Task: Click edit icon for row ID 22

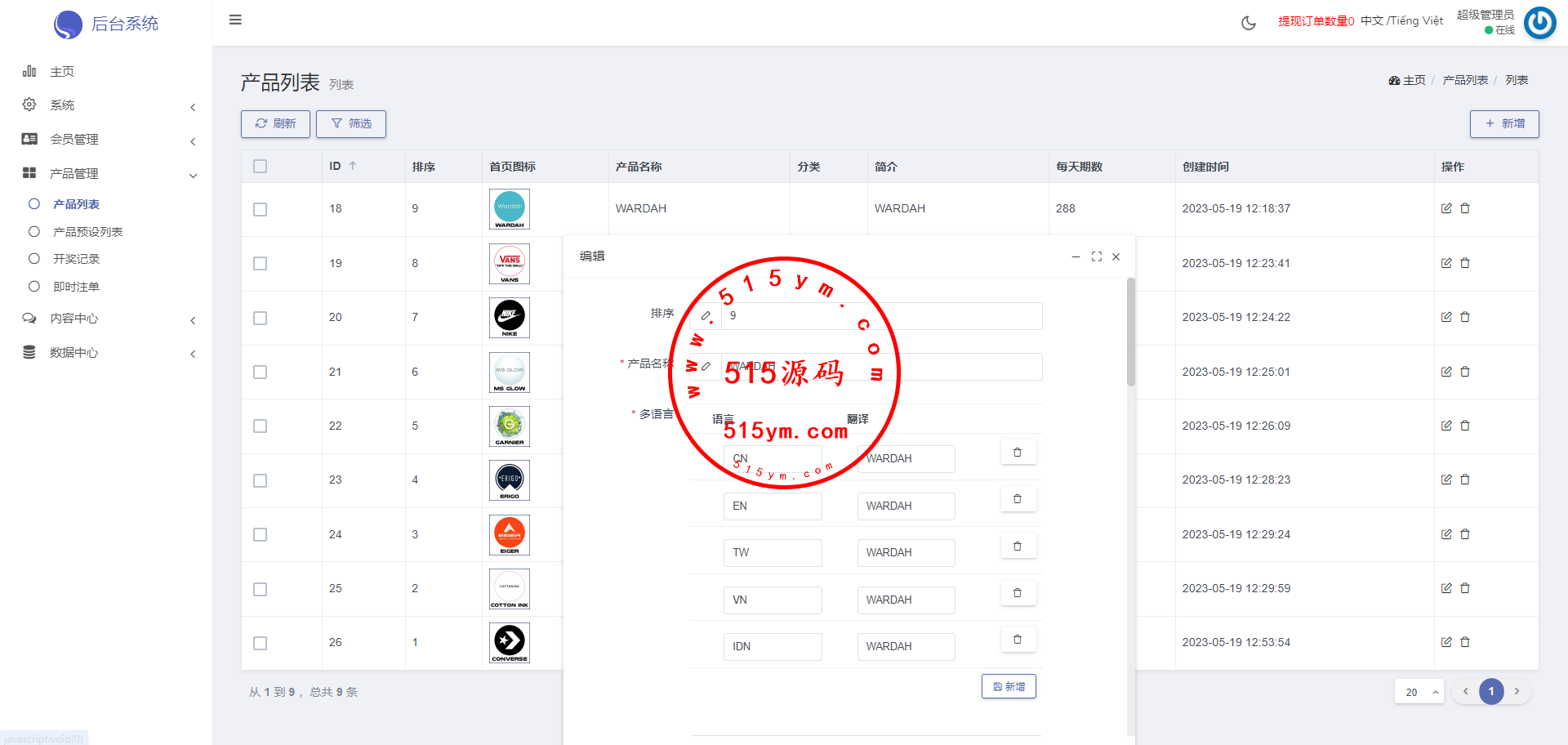Action: [x=1446, y=426]
